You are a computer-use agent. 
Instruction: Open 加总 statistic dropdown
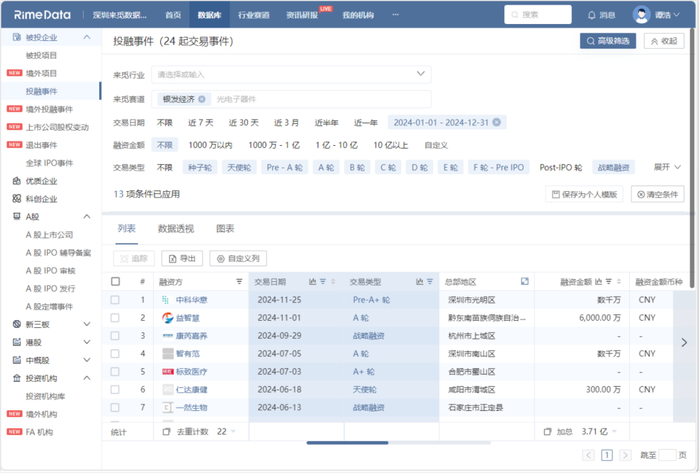click(x=614, y=432)
